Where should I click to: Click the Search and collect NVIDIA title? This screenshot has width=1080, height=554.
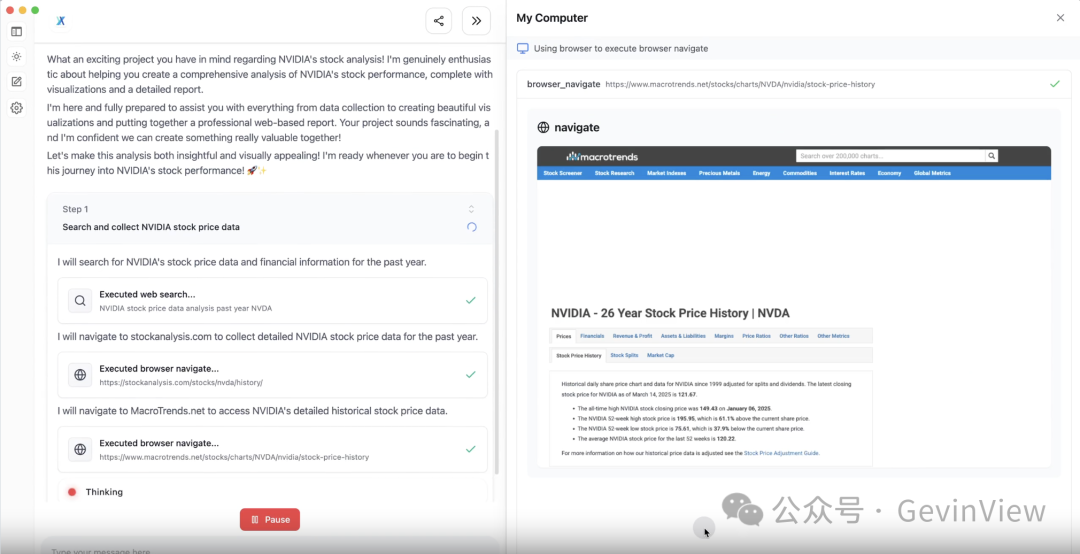coord(151,227)
